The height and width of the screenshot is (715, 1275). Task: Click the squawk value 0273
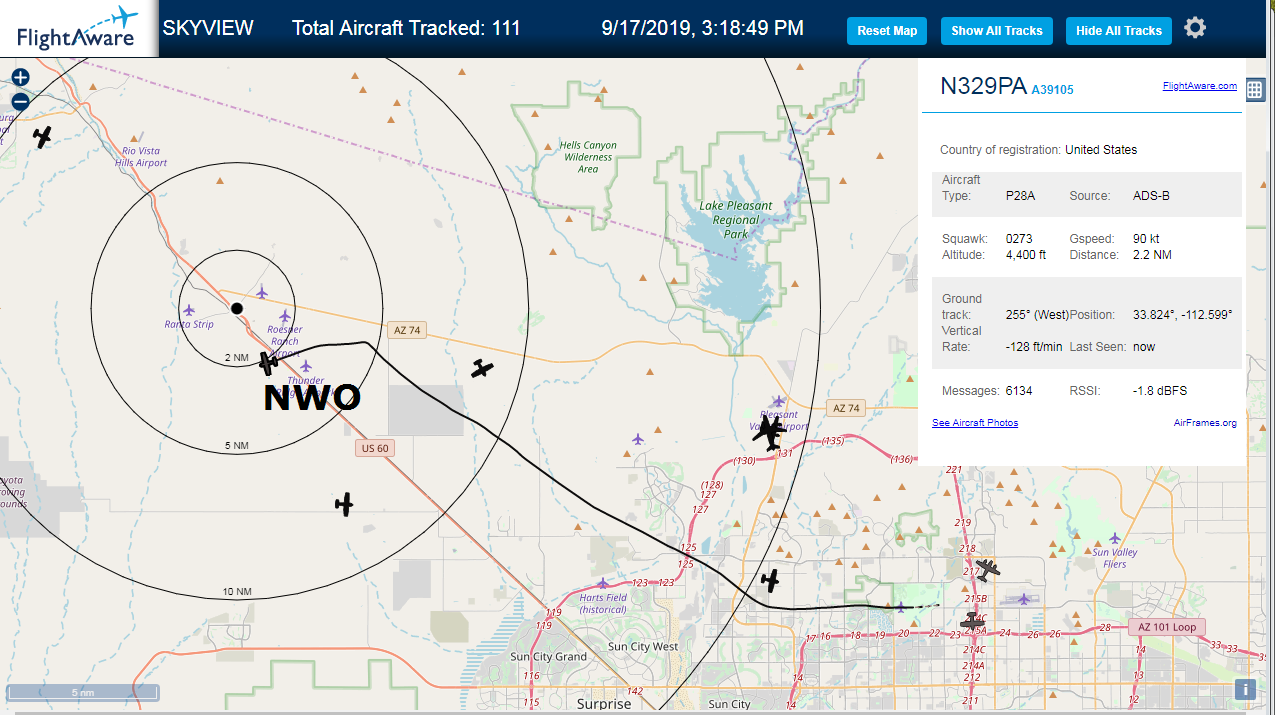1019,239
